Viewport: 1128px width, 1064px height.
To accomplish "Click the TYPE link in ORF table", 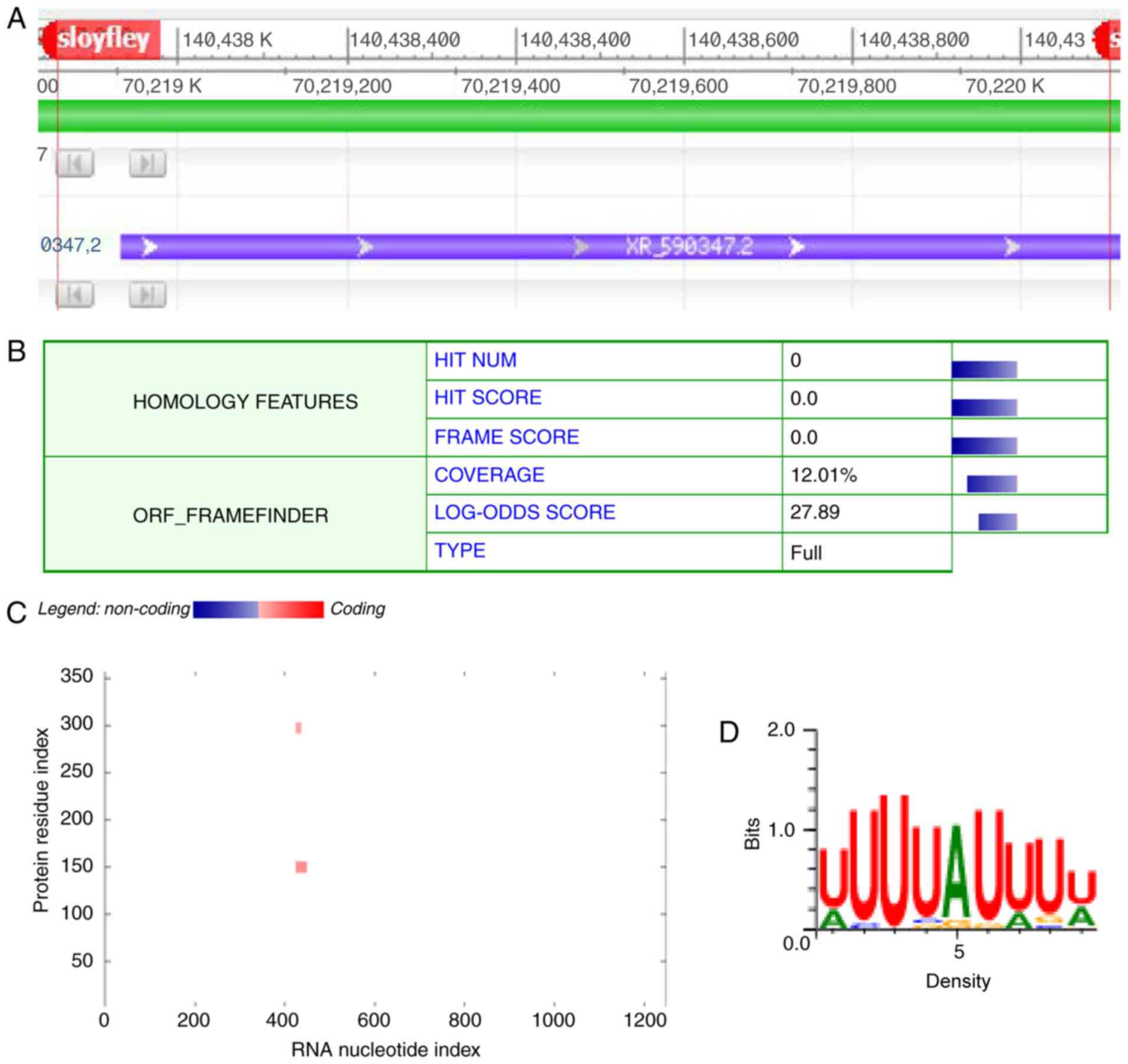I will click(x=459, y=551).
